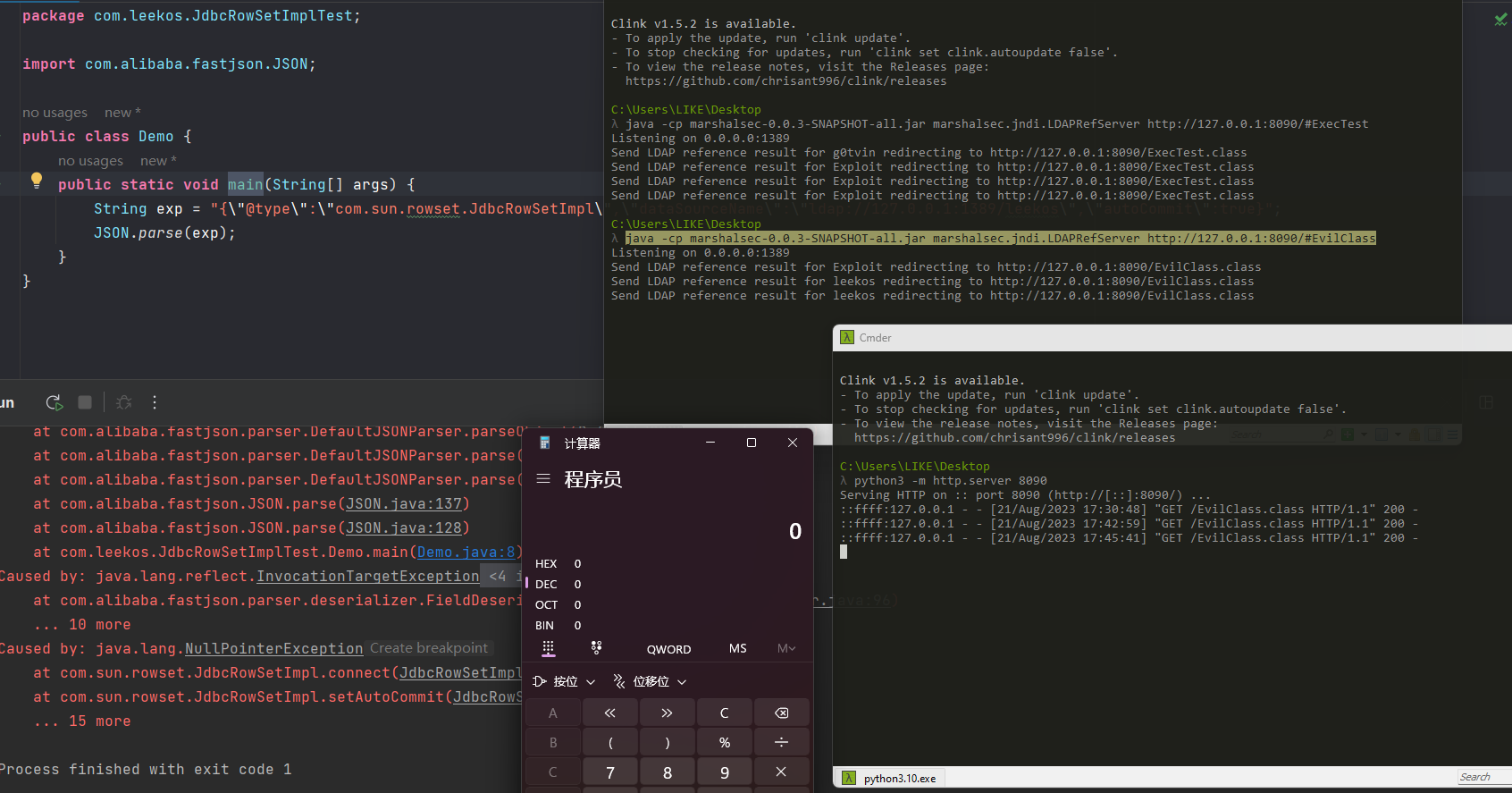Click the MS memory store button
This screenshot has height=793, width=1512.
(737, 648)
